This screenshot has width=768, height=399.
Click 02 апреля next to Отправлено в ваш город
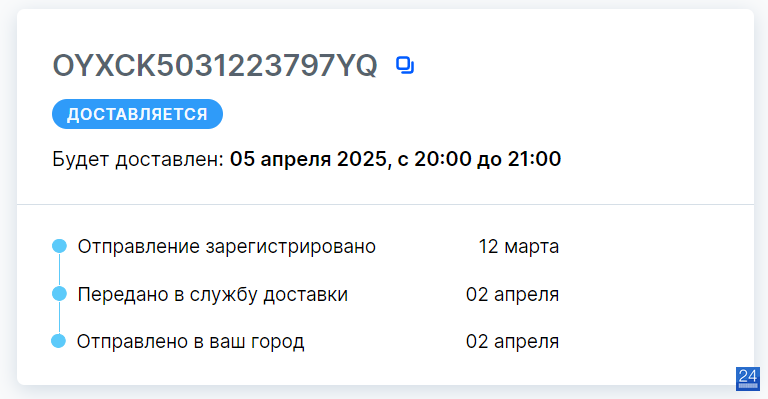pos(513,341)
